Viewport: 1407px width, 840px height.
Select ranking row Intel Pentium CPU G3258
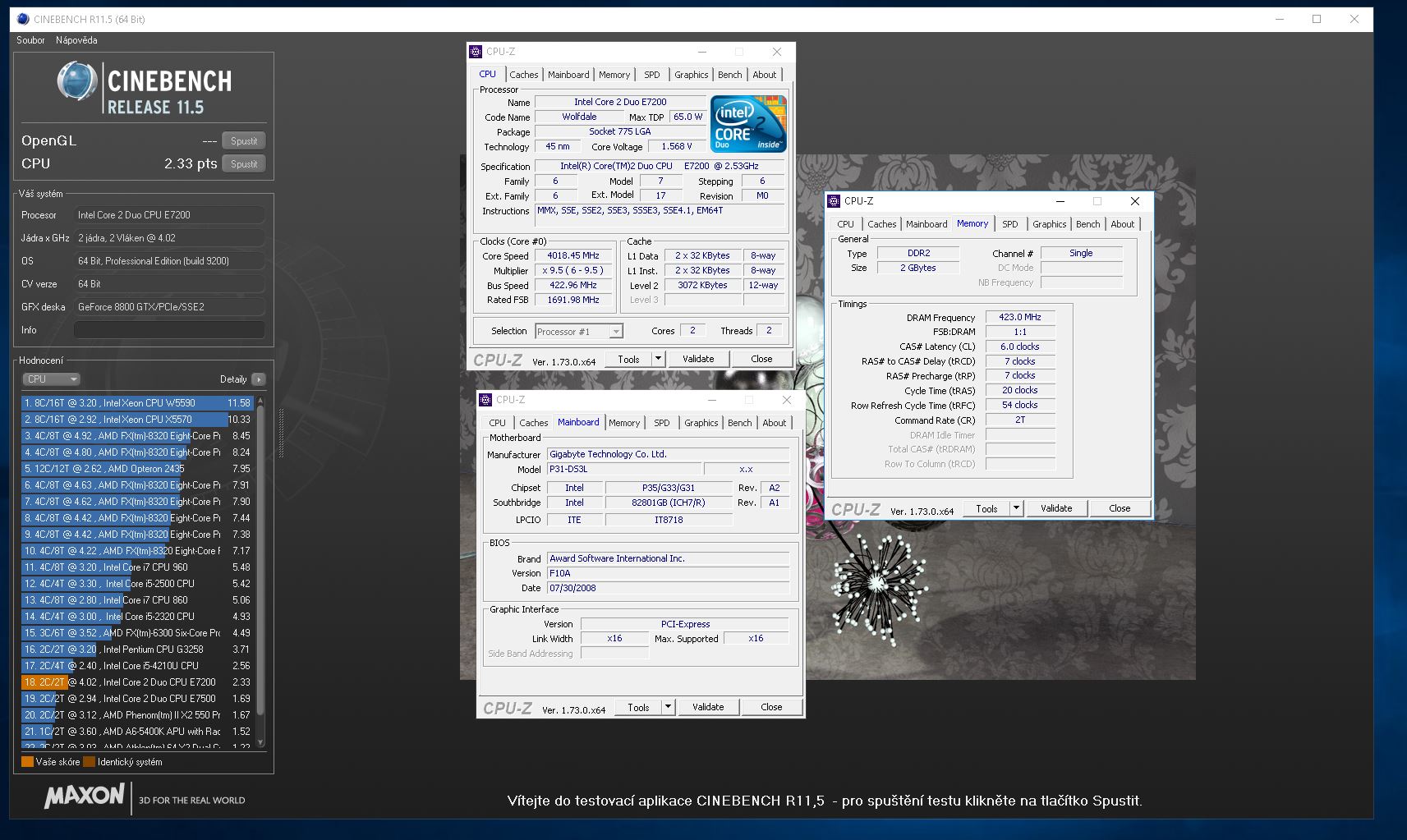pyautogui.click(x=137, y=650)
